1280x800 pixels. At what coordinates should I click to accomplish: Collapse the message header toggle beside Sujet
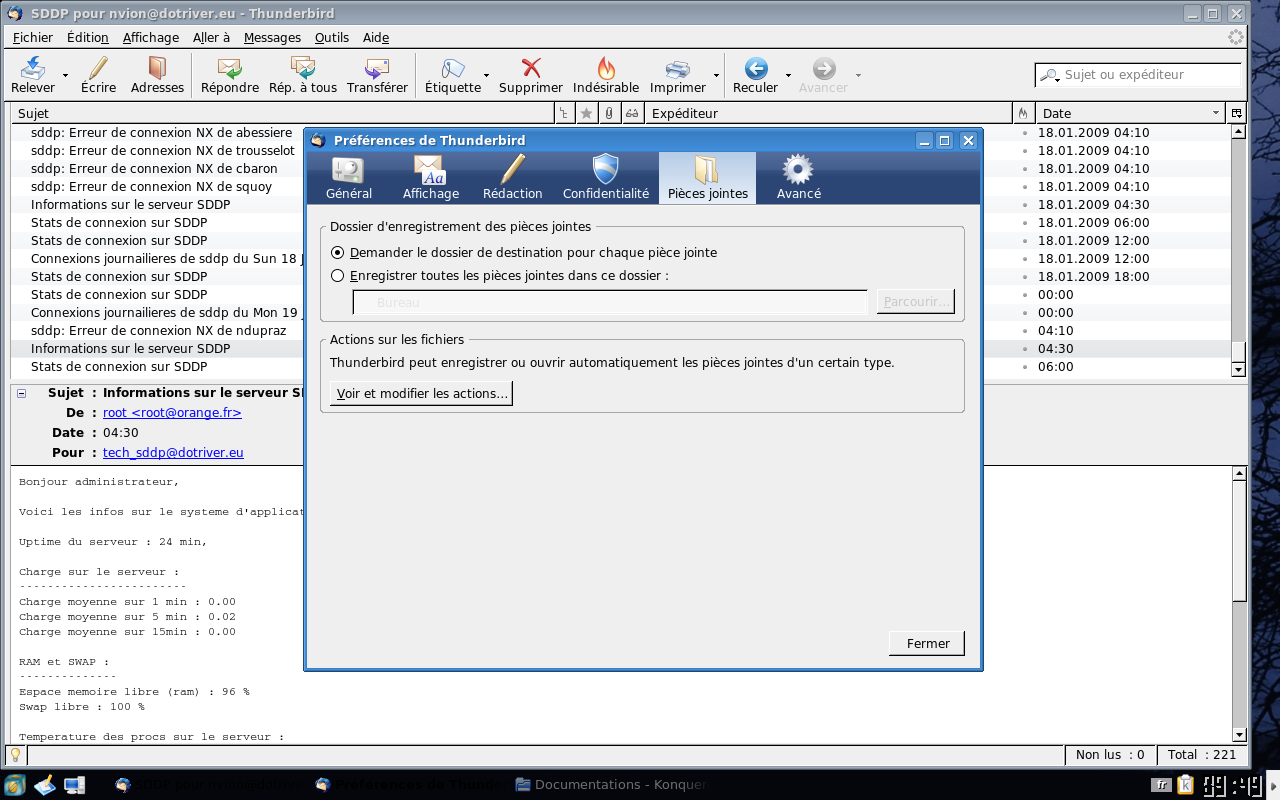coord(22,393)
